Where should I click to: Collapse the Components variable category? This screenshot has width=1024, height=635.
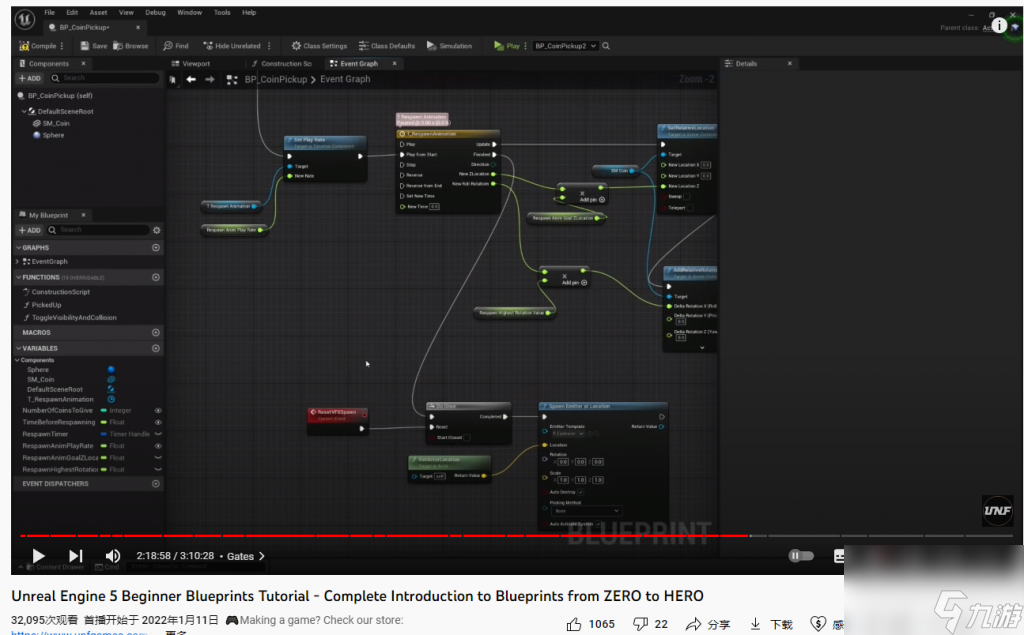(x=18, y=360)
